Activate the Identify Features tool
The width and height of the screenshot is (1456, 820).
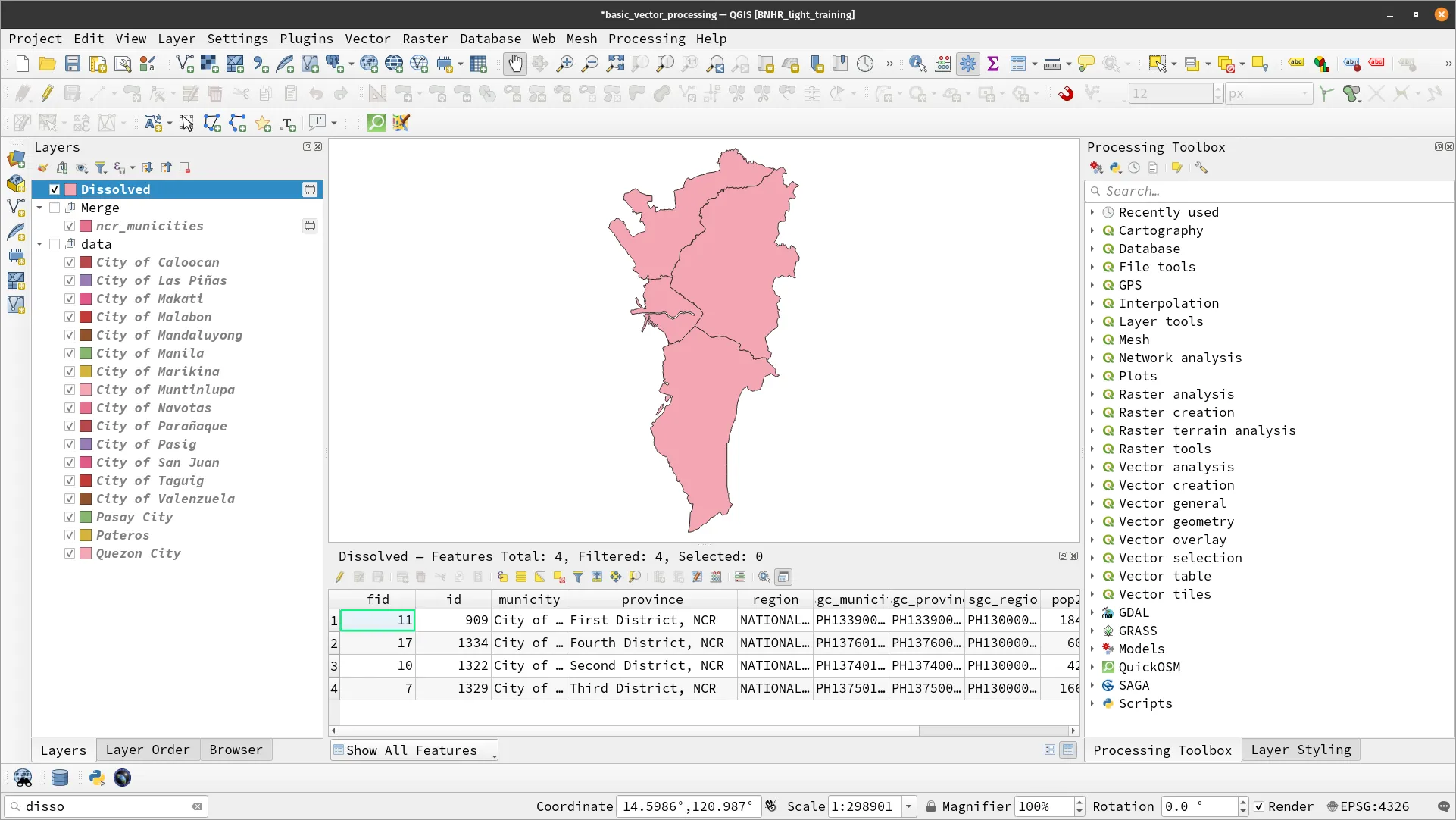(x=917, y=64)
